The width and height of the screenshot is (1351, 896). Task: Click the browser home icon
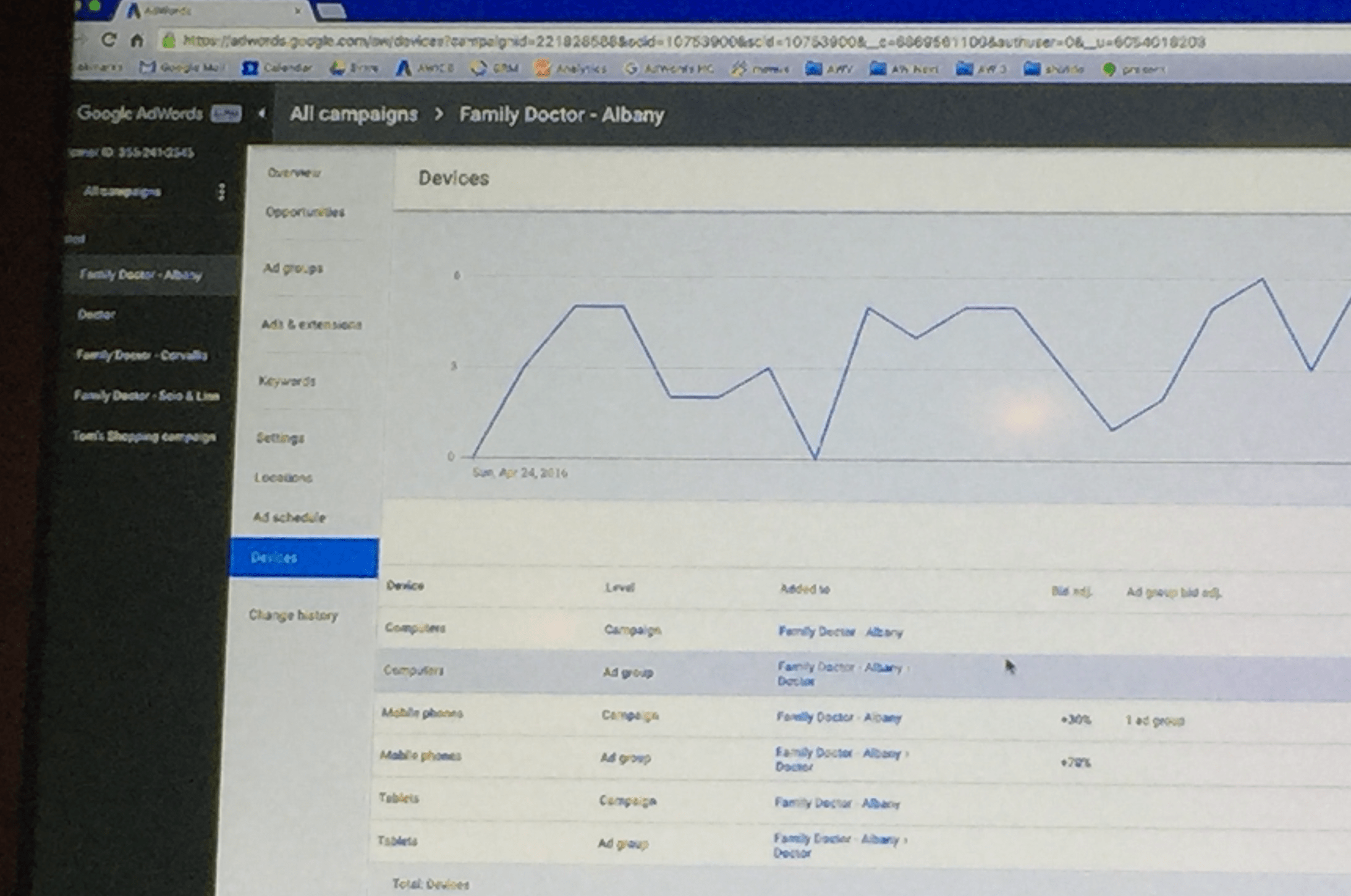tap(137, 41)
